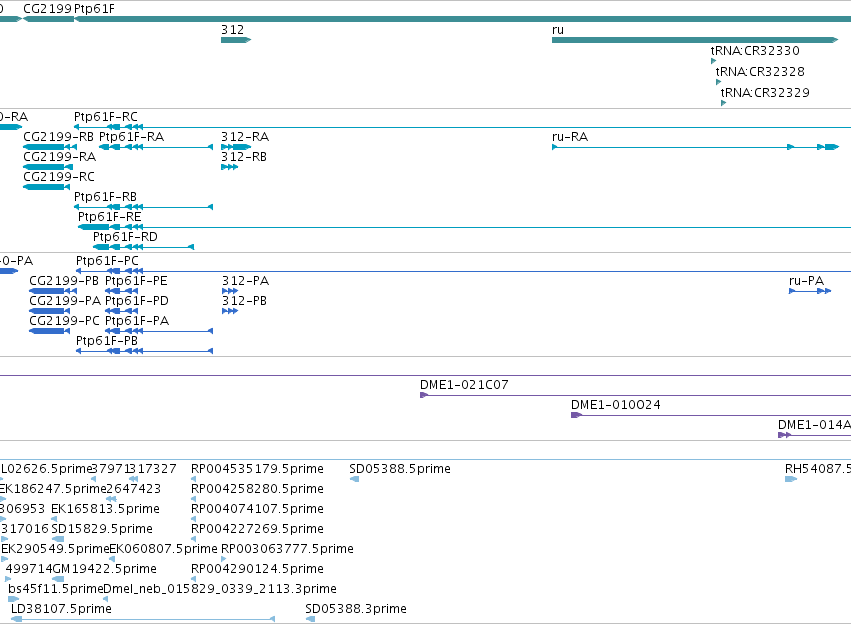This screenshot has width=851, height=624.
Task: Select the CG2199-RB transcript
Action: click(x=50, y=147)
